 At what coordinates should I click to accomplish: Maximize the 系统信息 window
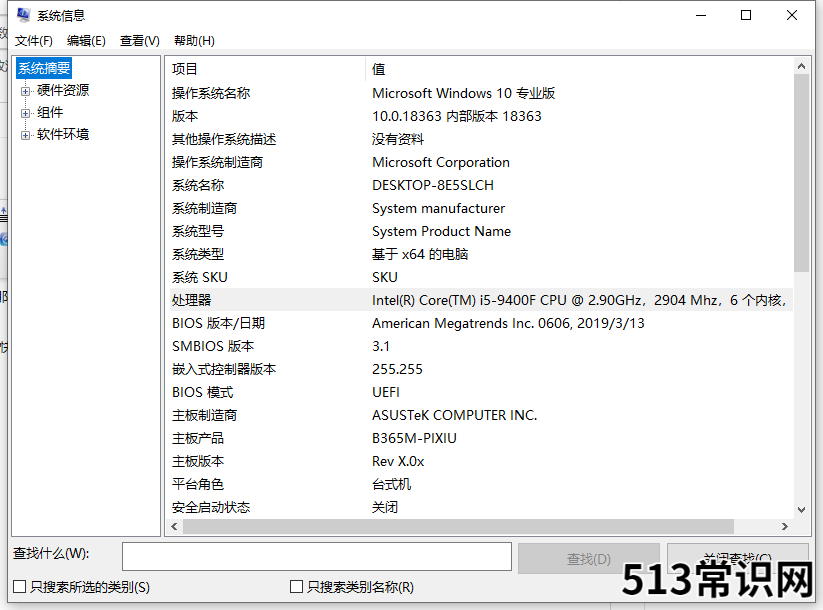746,15
